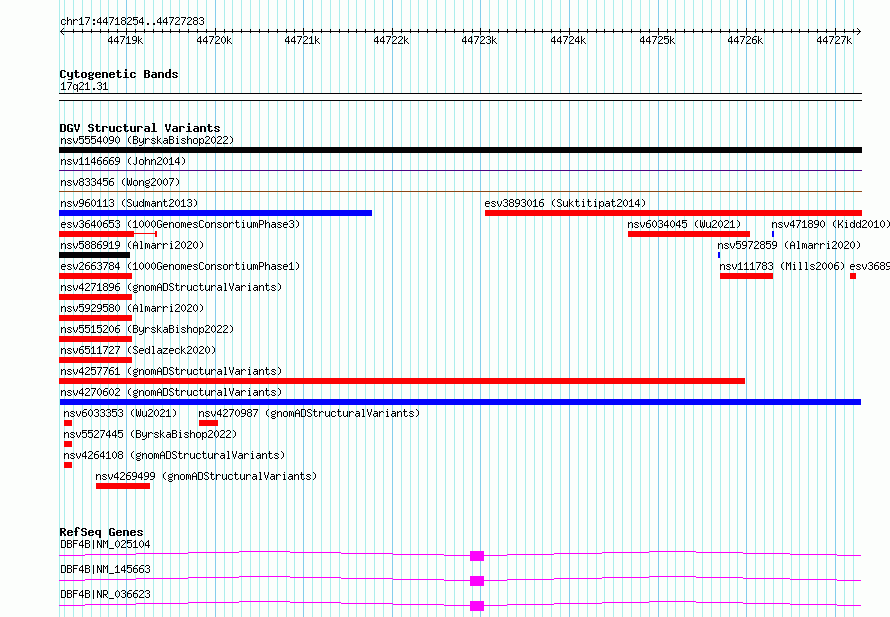Select the blue nsv960113 Sudmant2013 bar
890x617 pixels.
[216, 213]
